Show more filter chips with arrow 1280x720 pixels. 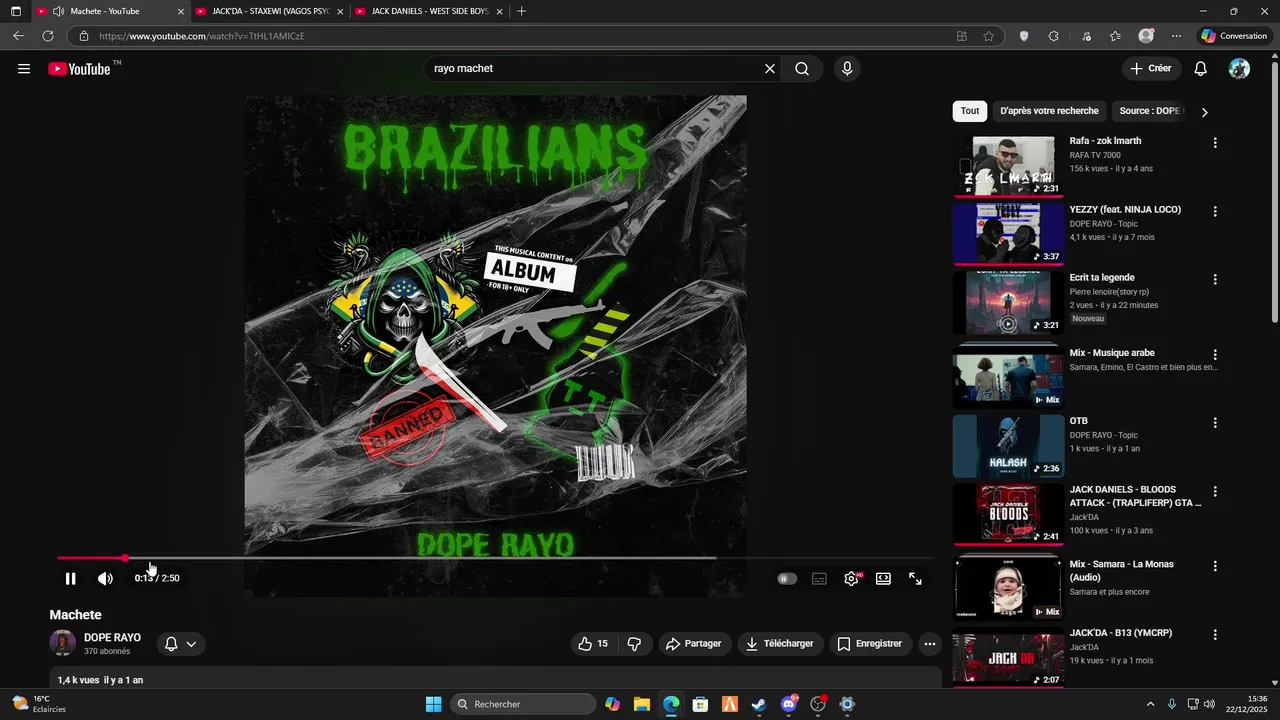(x=1204, y=112)
